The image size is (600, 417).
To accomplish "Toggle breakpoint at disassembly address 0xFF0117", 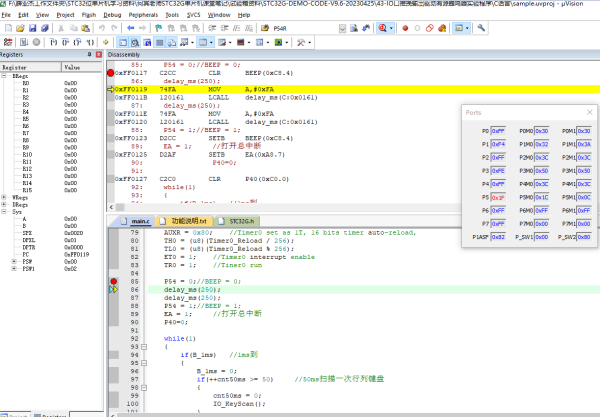I will coord(110,73).
